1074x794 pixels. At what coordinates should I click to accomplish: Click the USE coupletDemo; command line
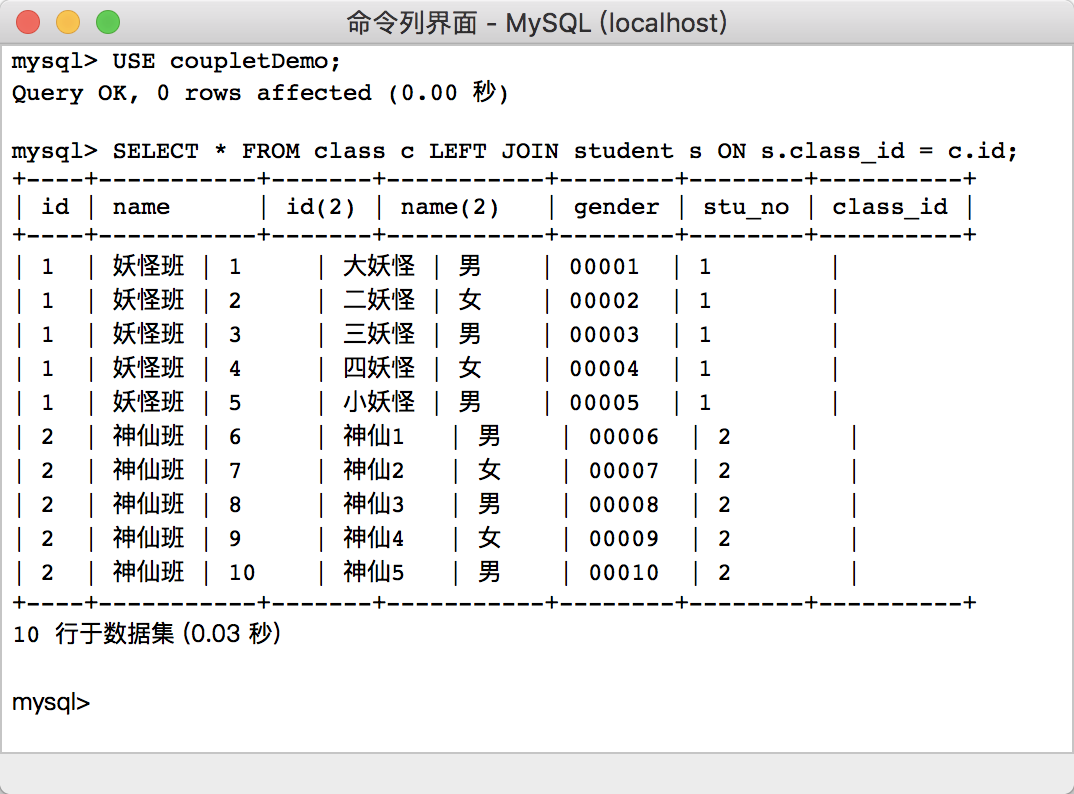coord(176,61)
